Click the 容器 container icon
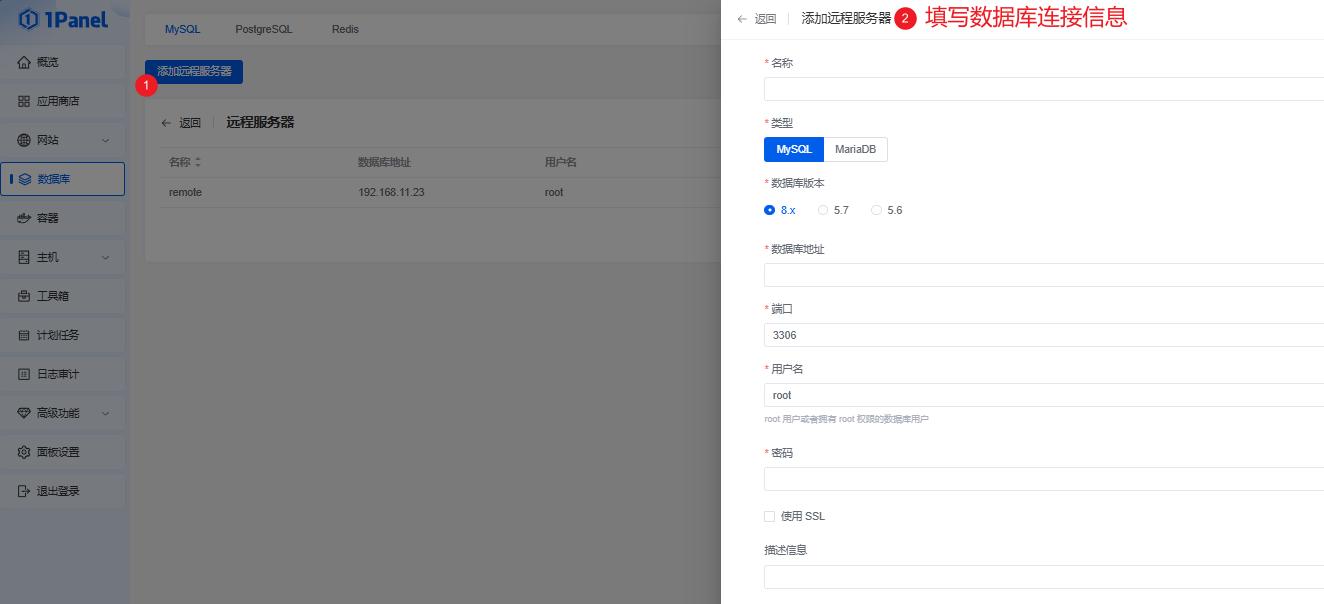Screen dimensions: 1324x604 [x=25, y=218]
